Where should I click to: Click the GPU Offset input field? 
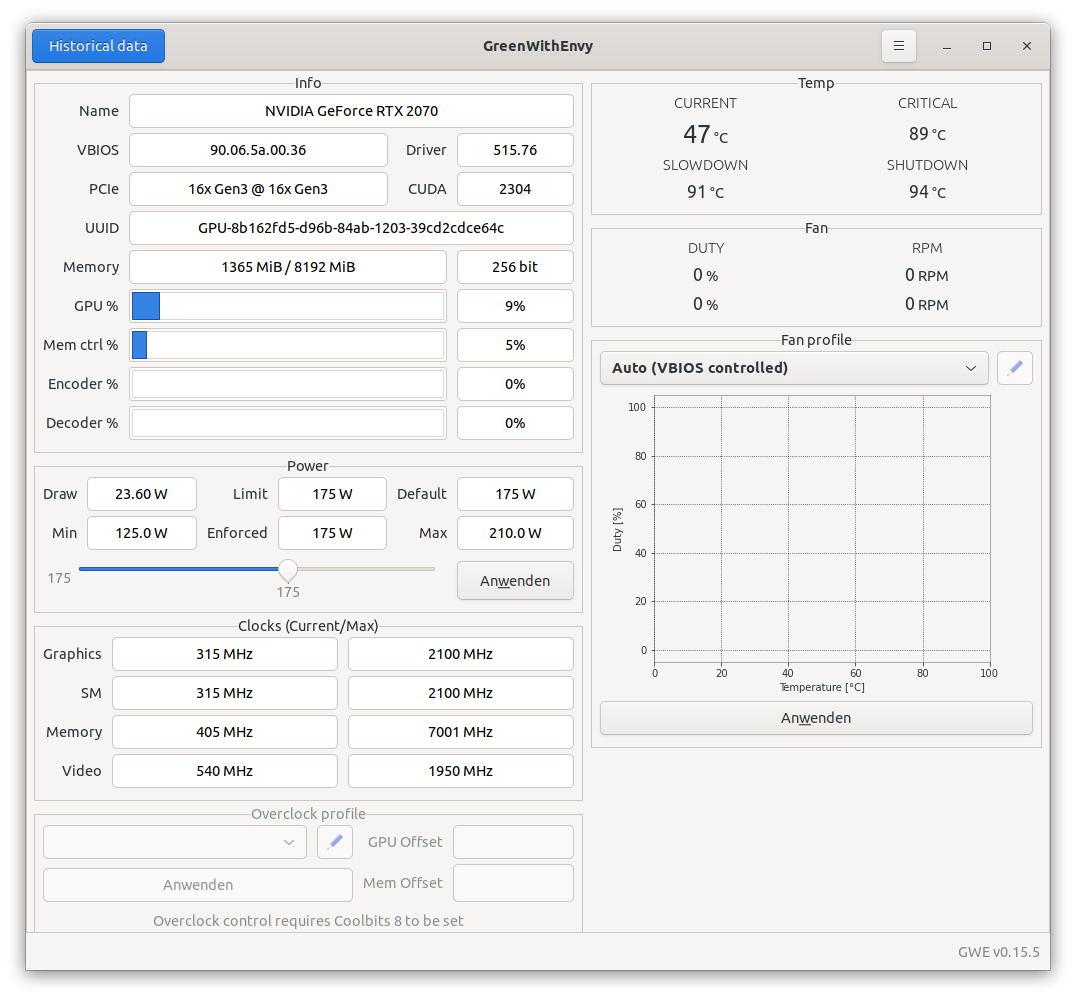(x=513, y=842)
